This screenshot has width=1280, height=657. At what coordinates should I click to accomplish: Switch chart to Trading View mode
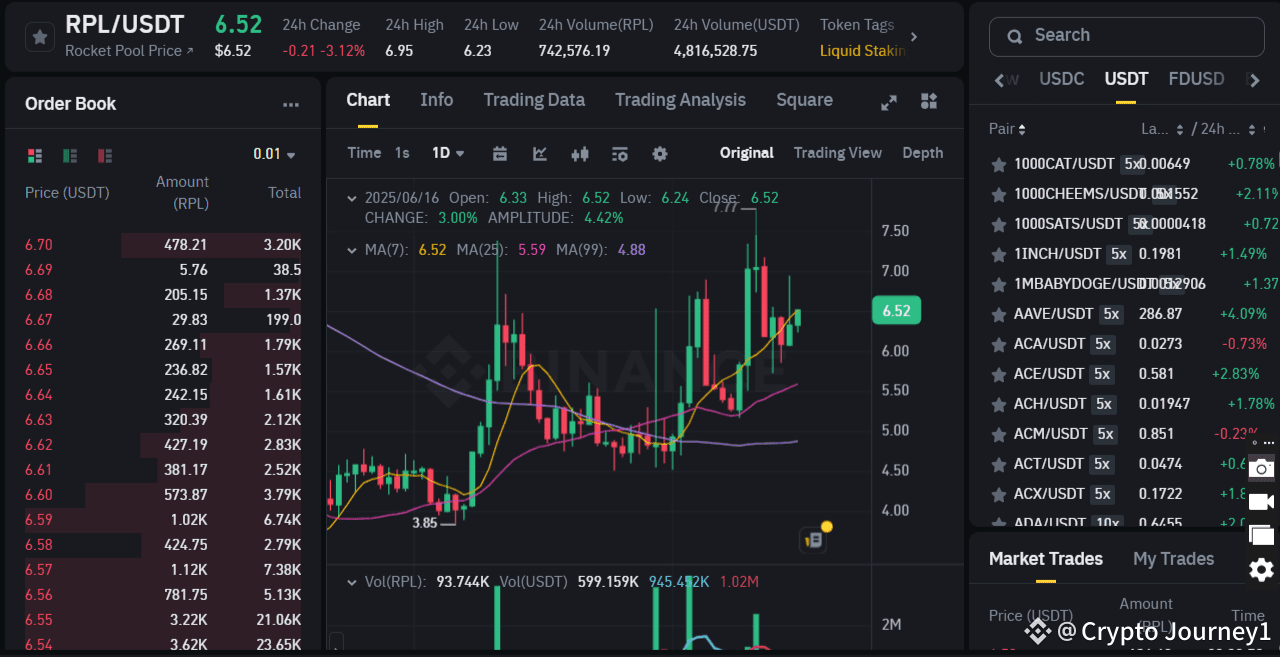click(837, 153)
